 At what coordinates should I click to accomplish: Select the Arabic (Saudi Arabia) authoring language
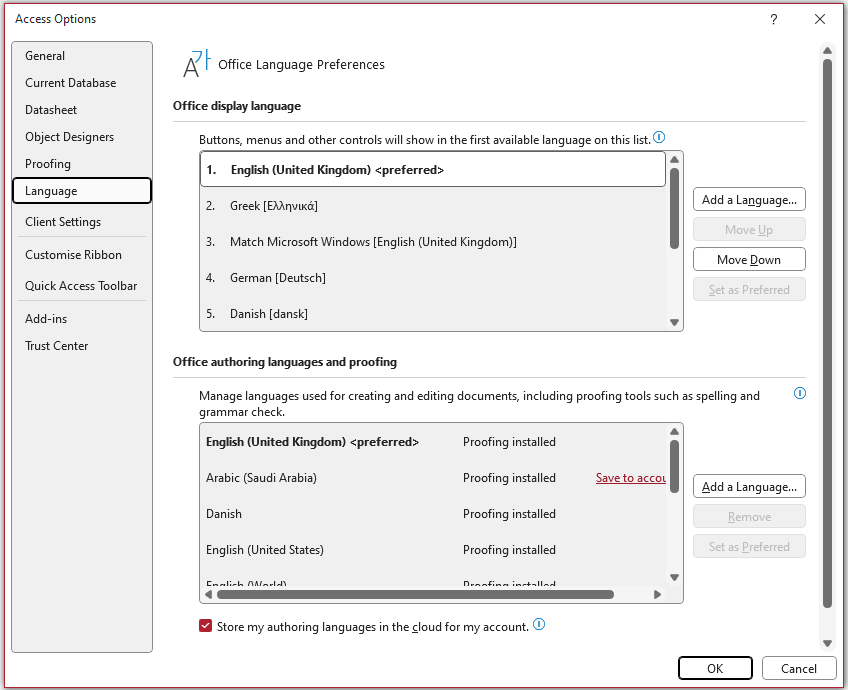point(433,478)
